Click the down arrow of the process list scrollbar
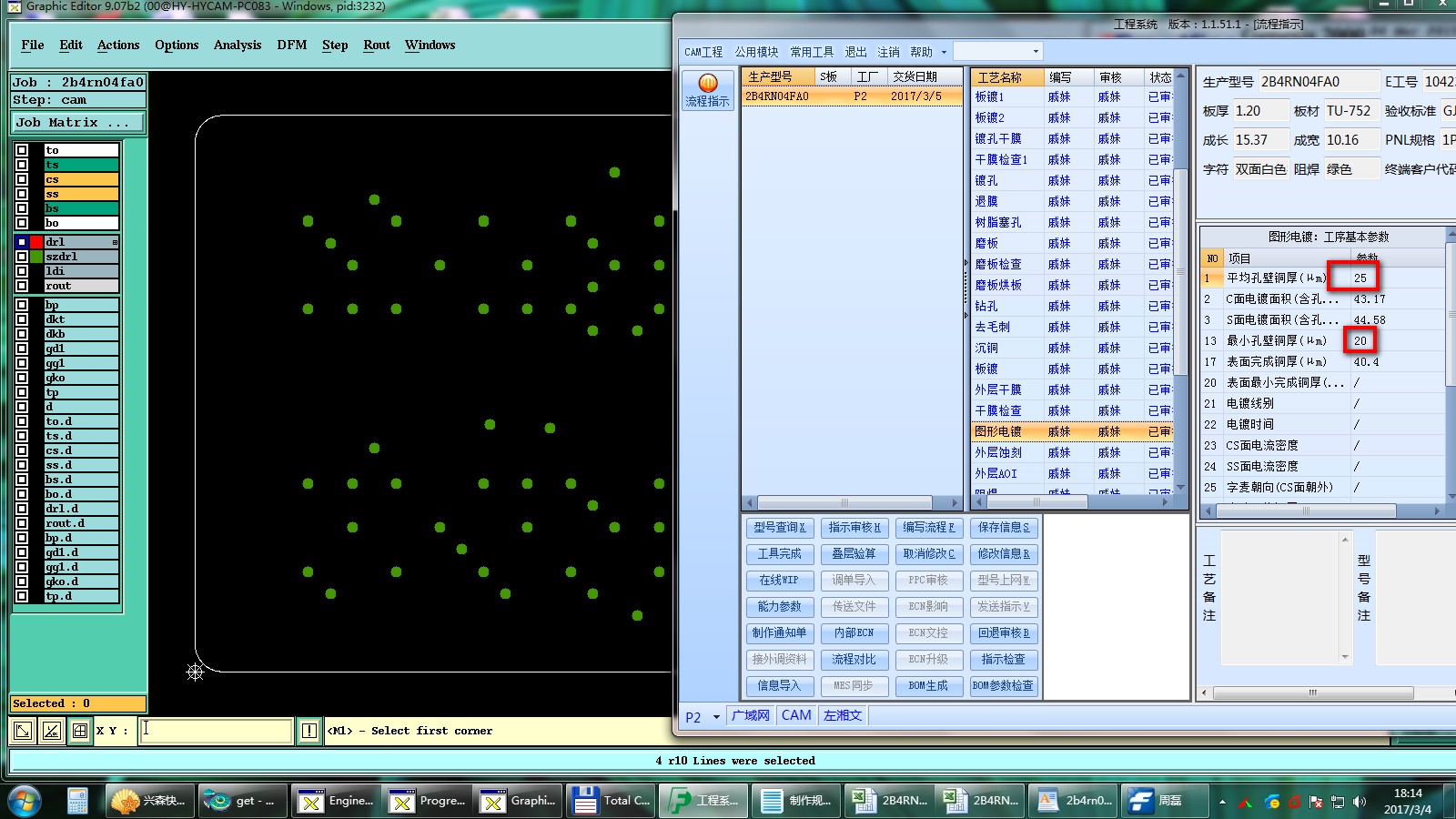Image resolution: width=1456 pixels, height=819 pixels. pyautogui.click(x=1180, y=488)
